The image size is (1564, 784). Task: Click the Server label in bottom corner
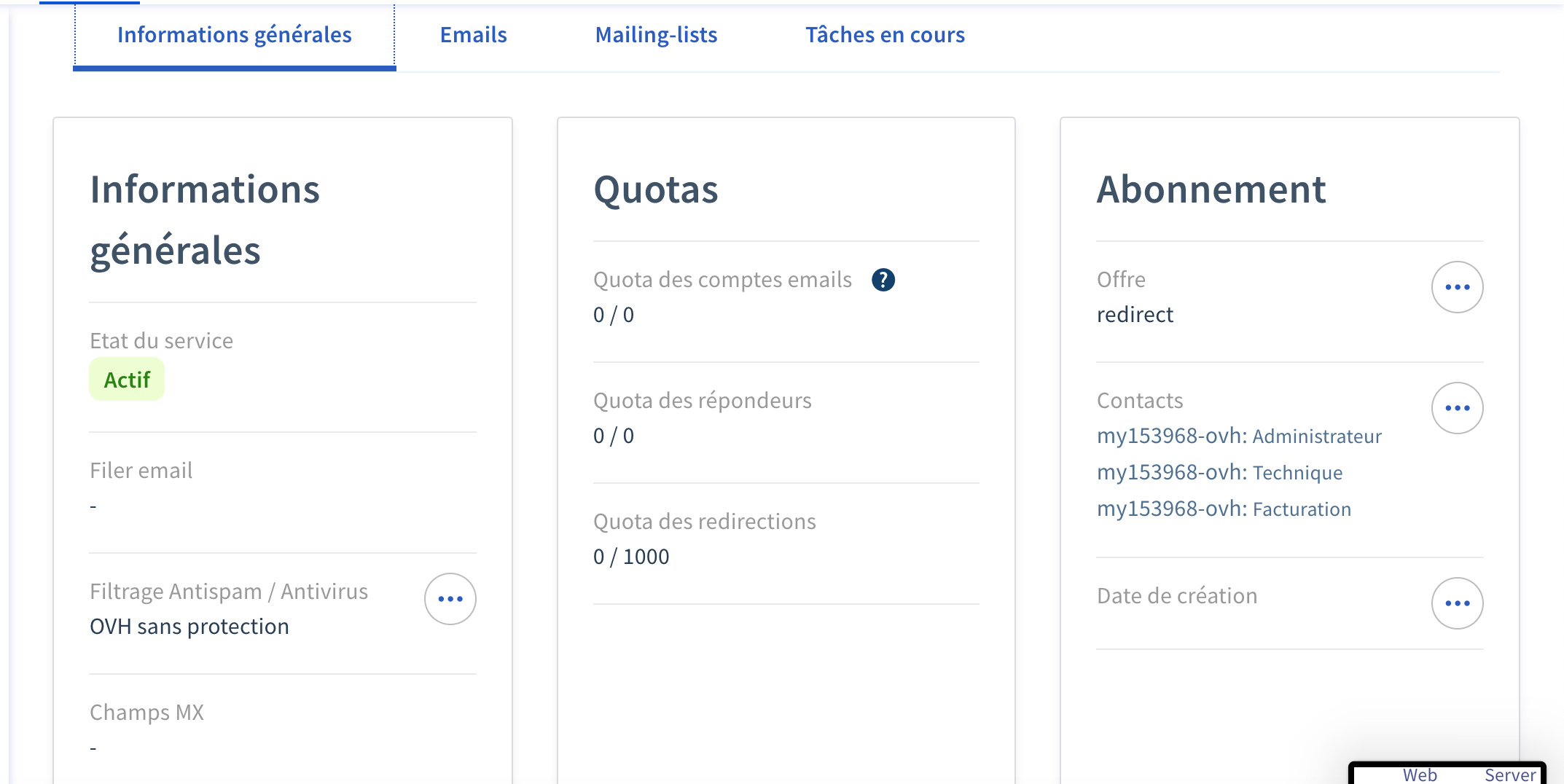pos(1509,775)
